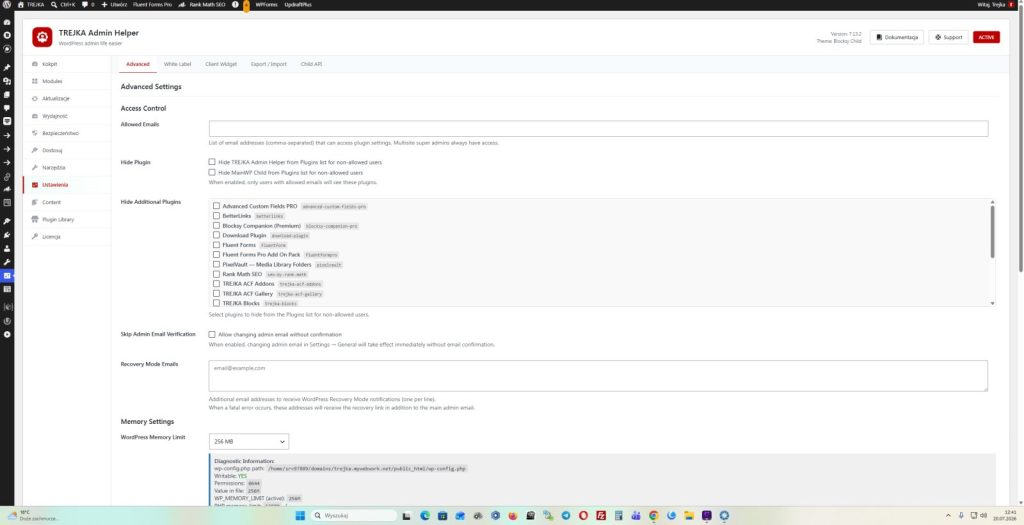This screenshot has height=525, width=1024.
Task: Open Tools wrench icon in WordPress sidebar
Action: coord(7,262)
